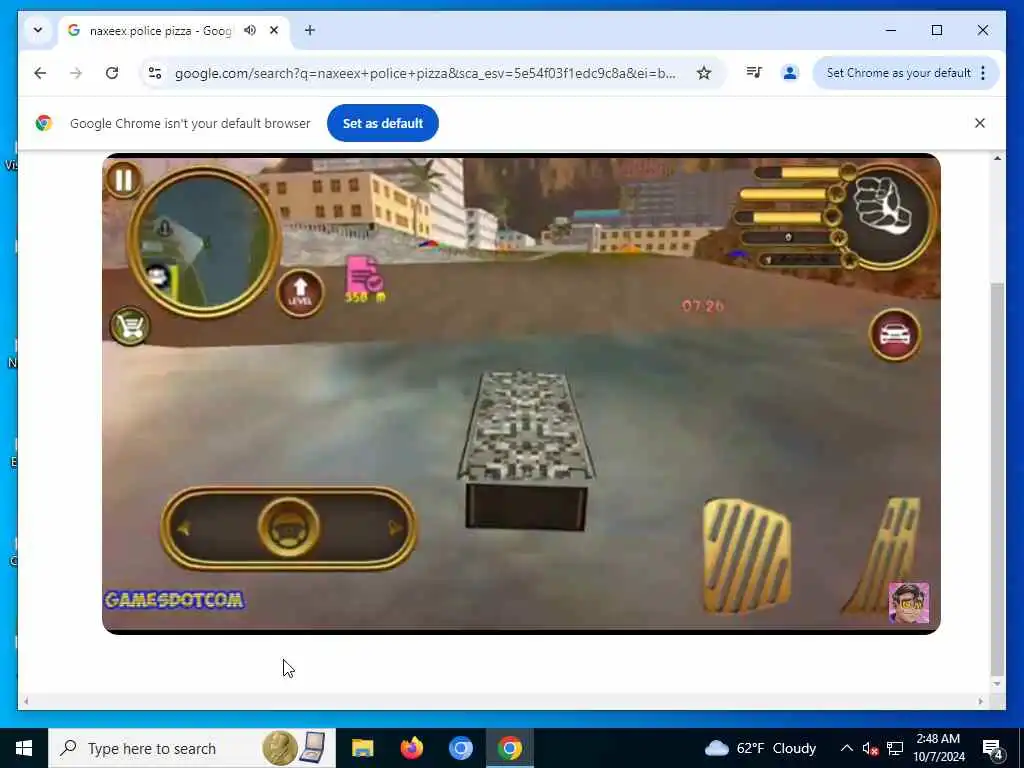Click the scrollbar up arrow

[997, 159]
